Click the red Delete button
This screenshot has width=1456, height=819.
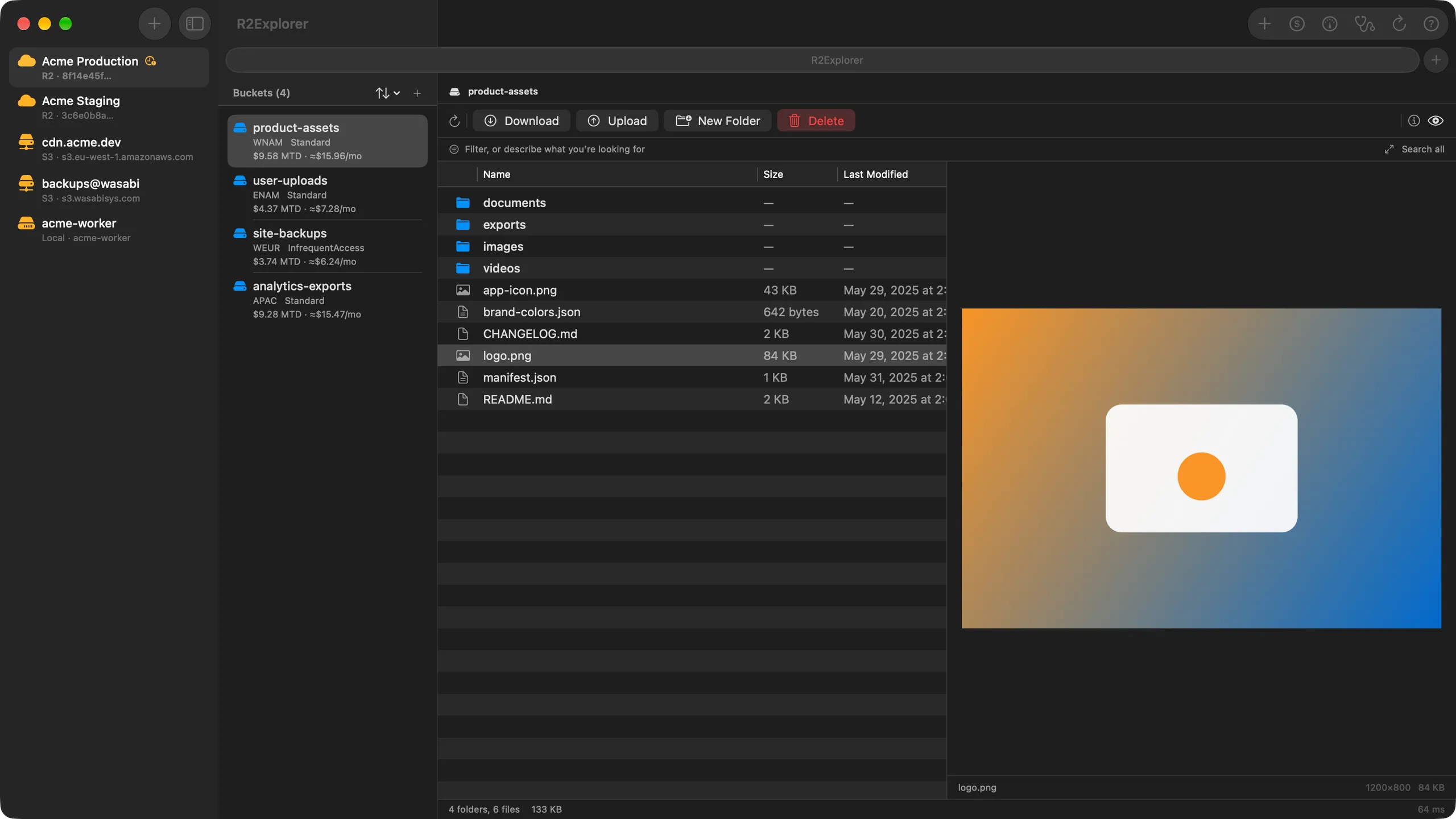(816, 121)
